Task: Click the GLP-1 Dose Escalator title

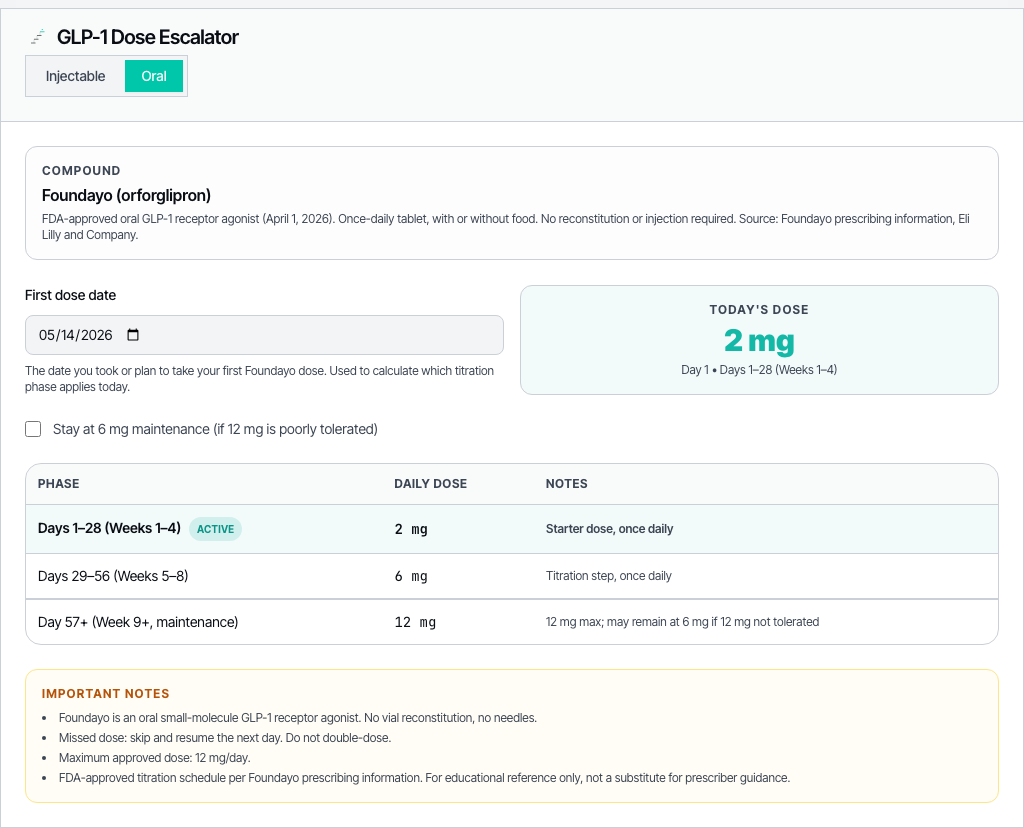Action: click(x=148, y=37)
